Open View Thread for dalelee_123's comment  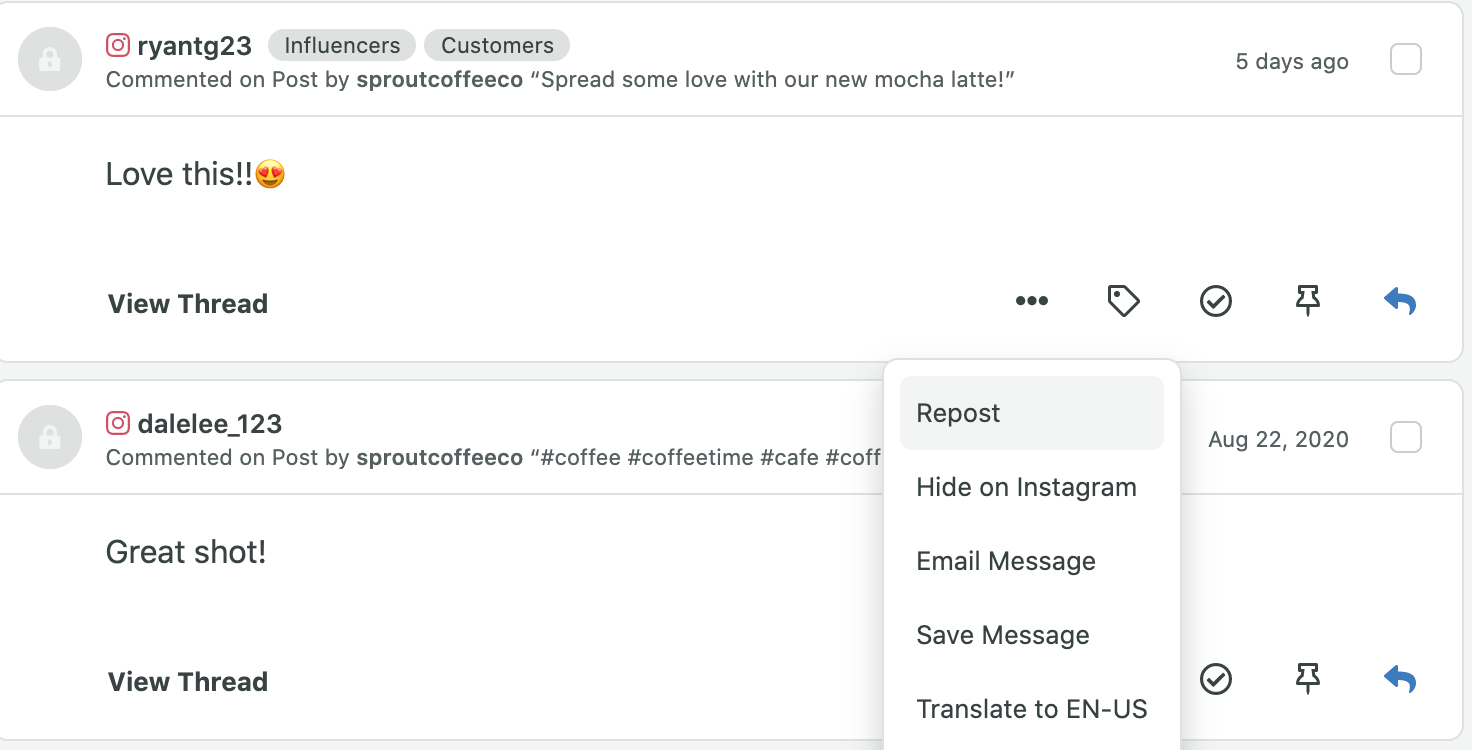coord(188,682)
